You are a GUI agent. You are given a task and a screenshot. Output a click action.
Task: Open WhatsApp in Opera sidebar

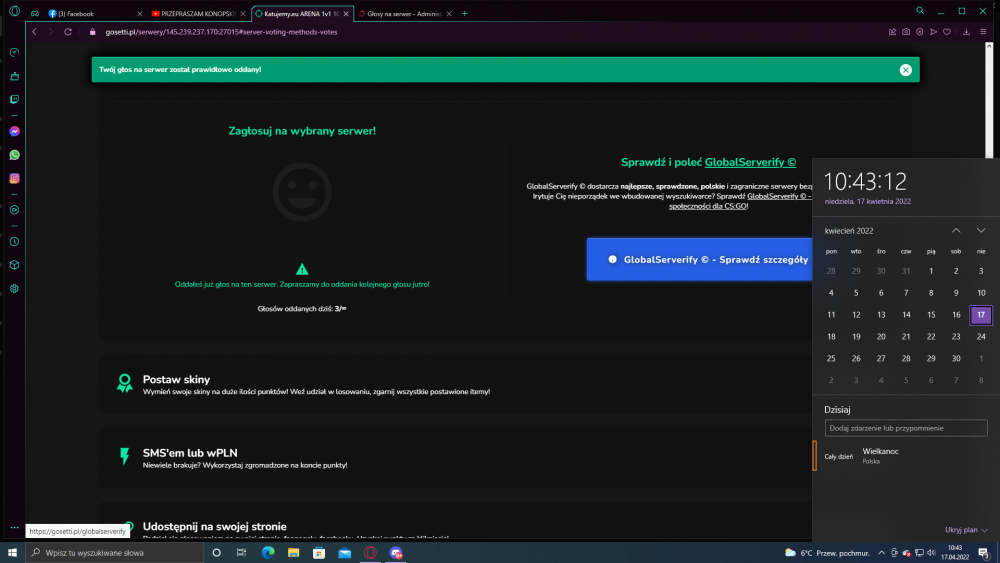15,155
